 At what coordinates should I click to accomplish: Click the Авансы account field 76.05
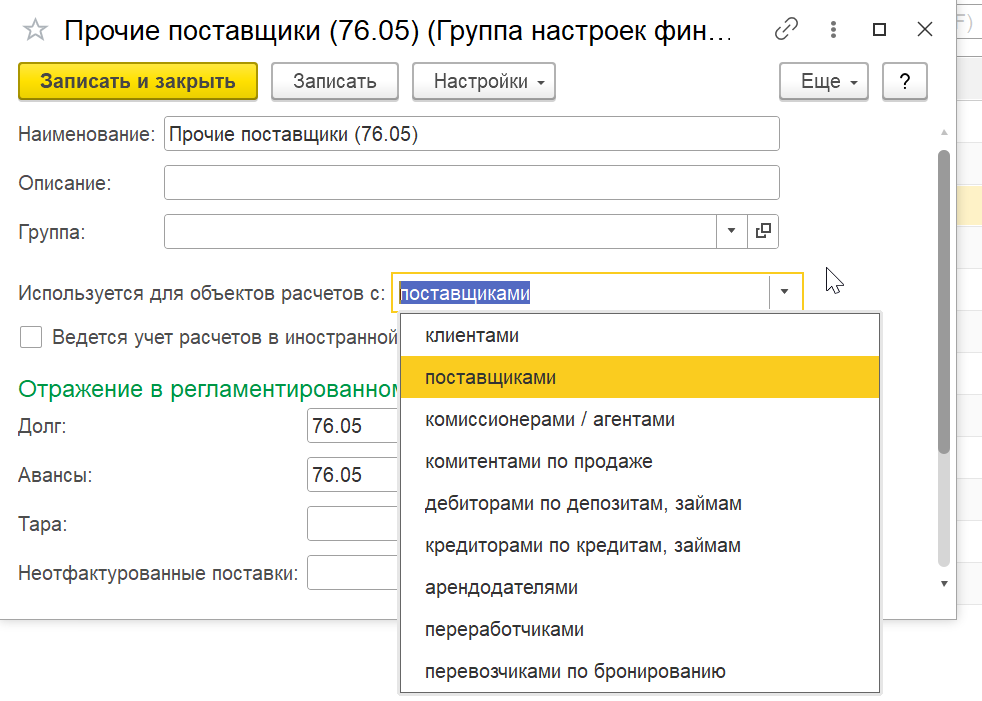tap(353, 475)
